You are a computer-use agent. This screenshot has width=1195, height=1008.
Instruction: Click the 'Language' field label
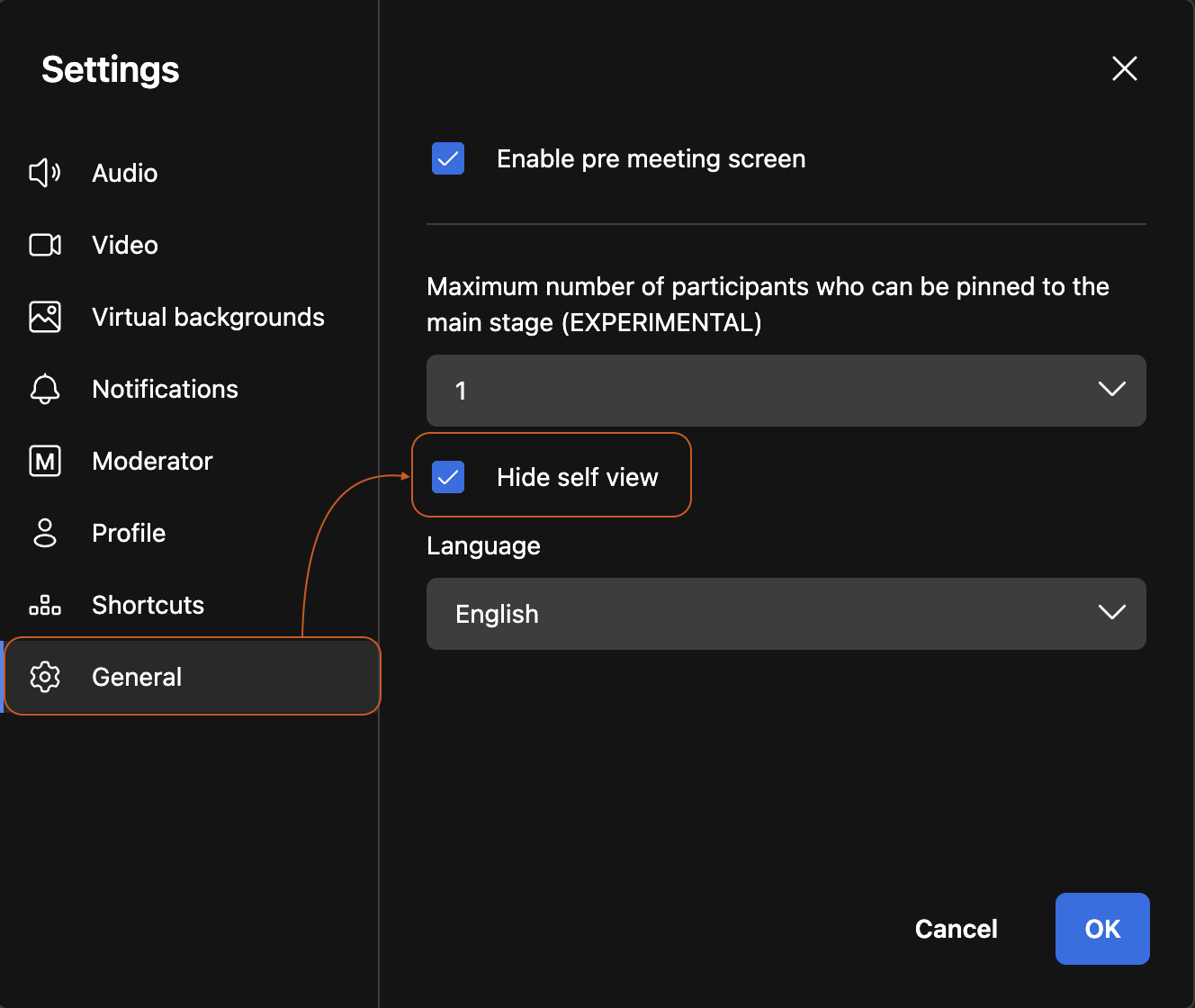tap(483, 546)
